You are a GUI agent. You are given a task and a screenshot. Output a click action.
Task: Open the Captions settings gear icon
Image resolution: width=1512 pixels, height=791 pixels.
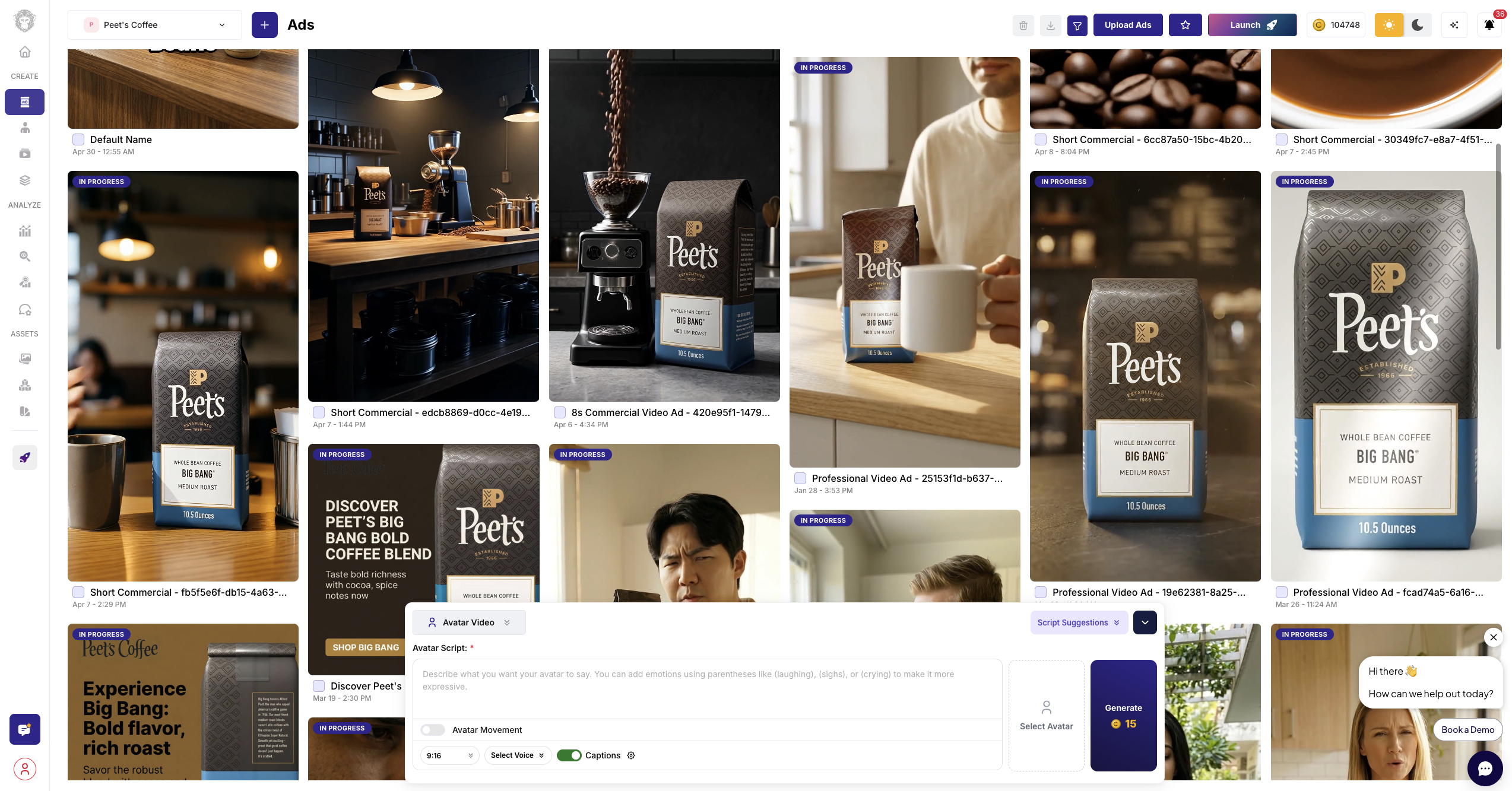(631, 755)
